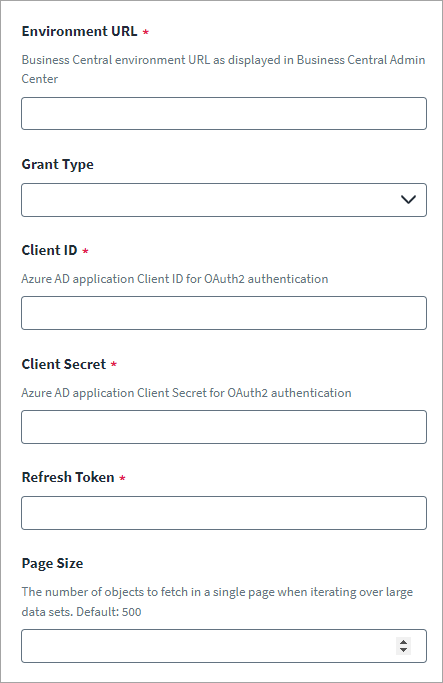
Task: Click the Page Size default 500 description
Action: (217, 602)
